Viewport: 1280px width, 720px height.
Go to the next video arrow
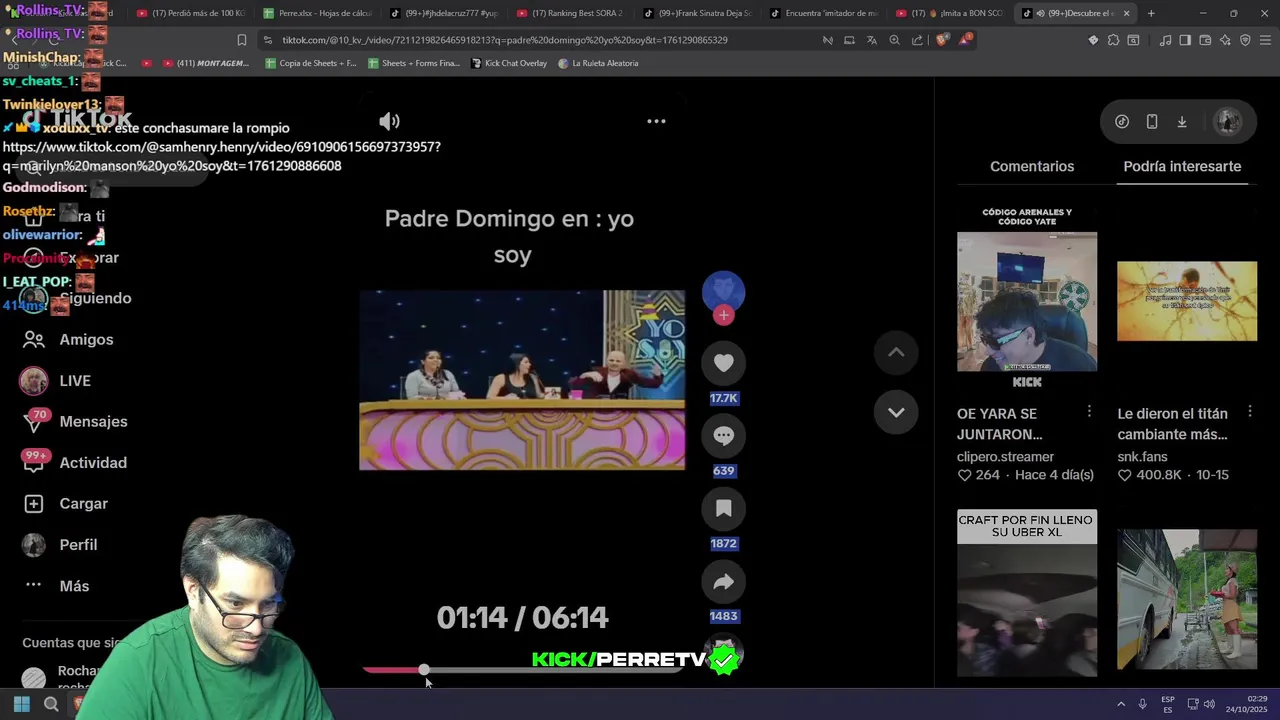896,412
